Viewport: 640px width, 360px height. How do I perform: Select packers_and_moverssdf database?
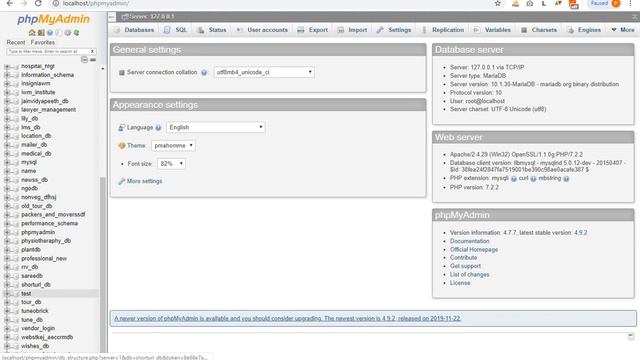pyautogui.click(x=53, y=215)
